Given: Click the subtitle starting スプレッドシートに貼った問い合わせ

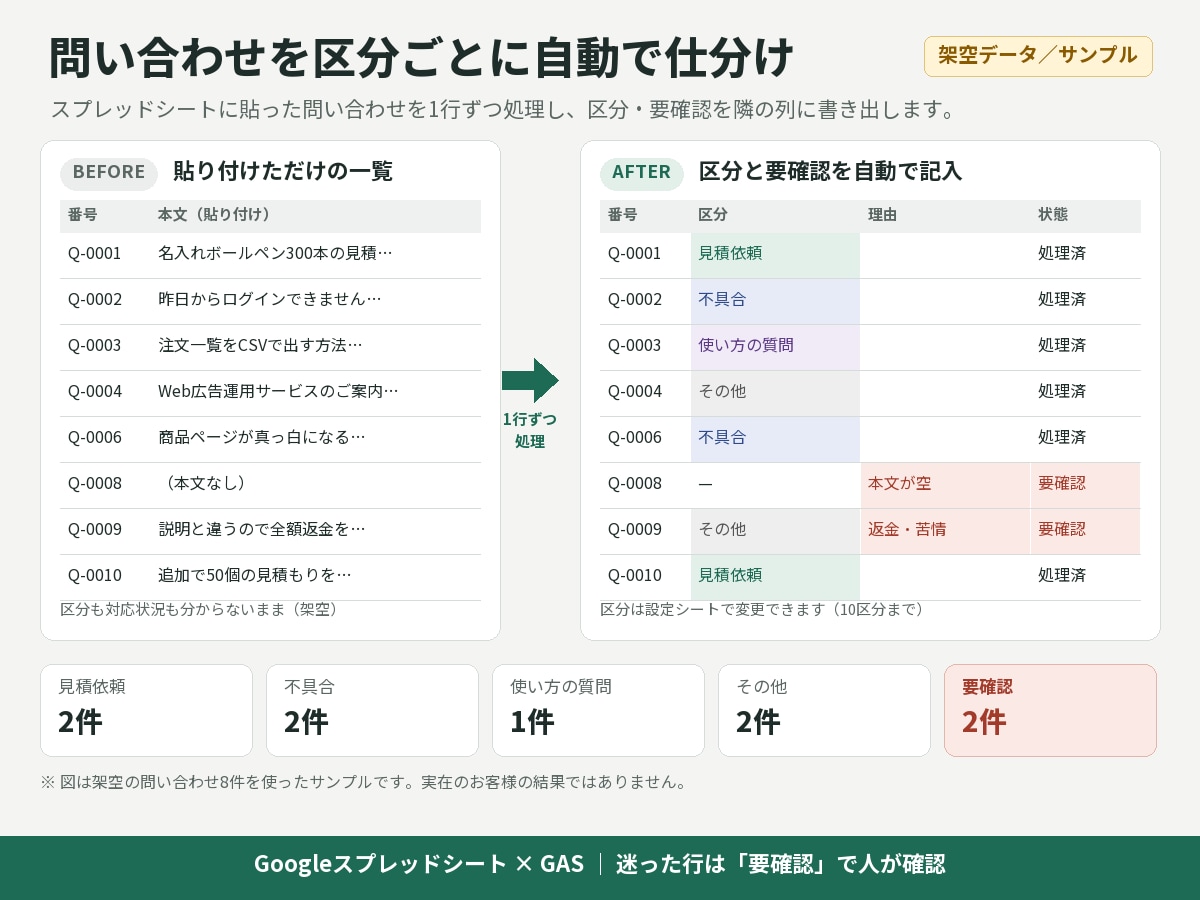Looking at the screenshot, I should 504,109.
